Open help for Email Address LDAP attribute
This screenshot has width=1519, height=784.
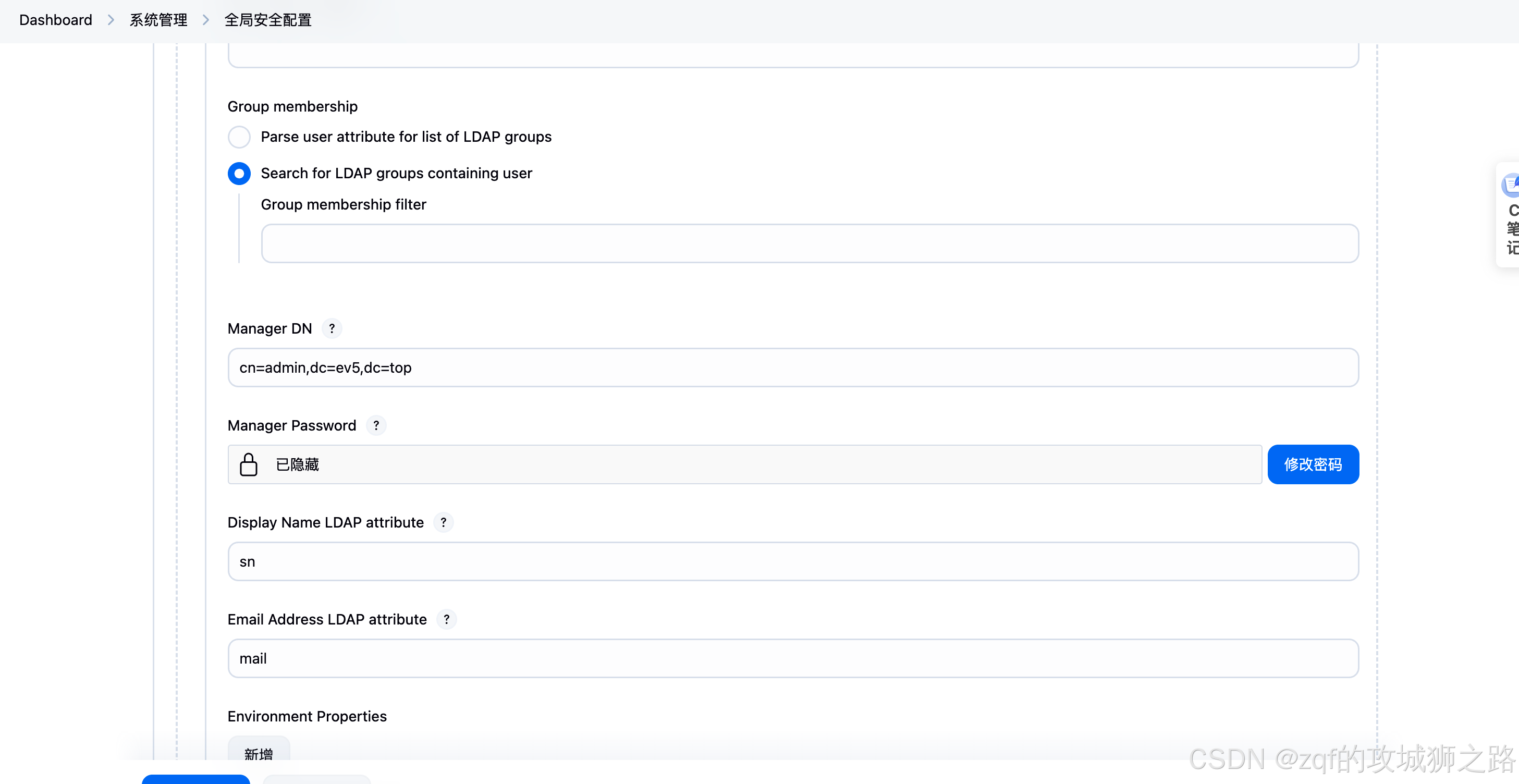click(446, 619)
